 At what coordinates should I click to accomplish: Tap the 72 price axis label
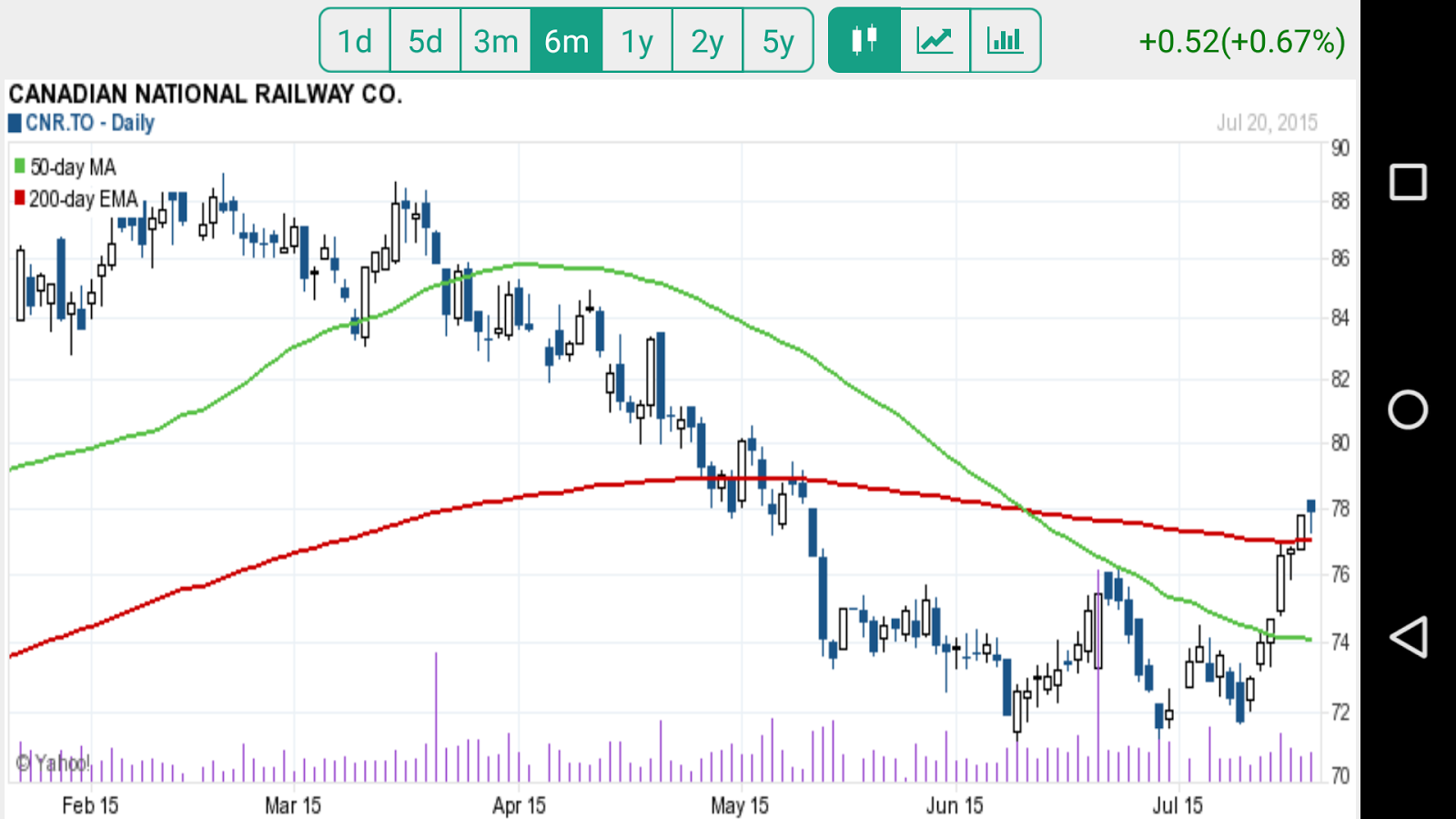pyautogui.click(x=1340, y=712)
